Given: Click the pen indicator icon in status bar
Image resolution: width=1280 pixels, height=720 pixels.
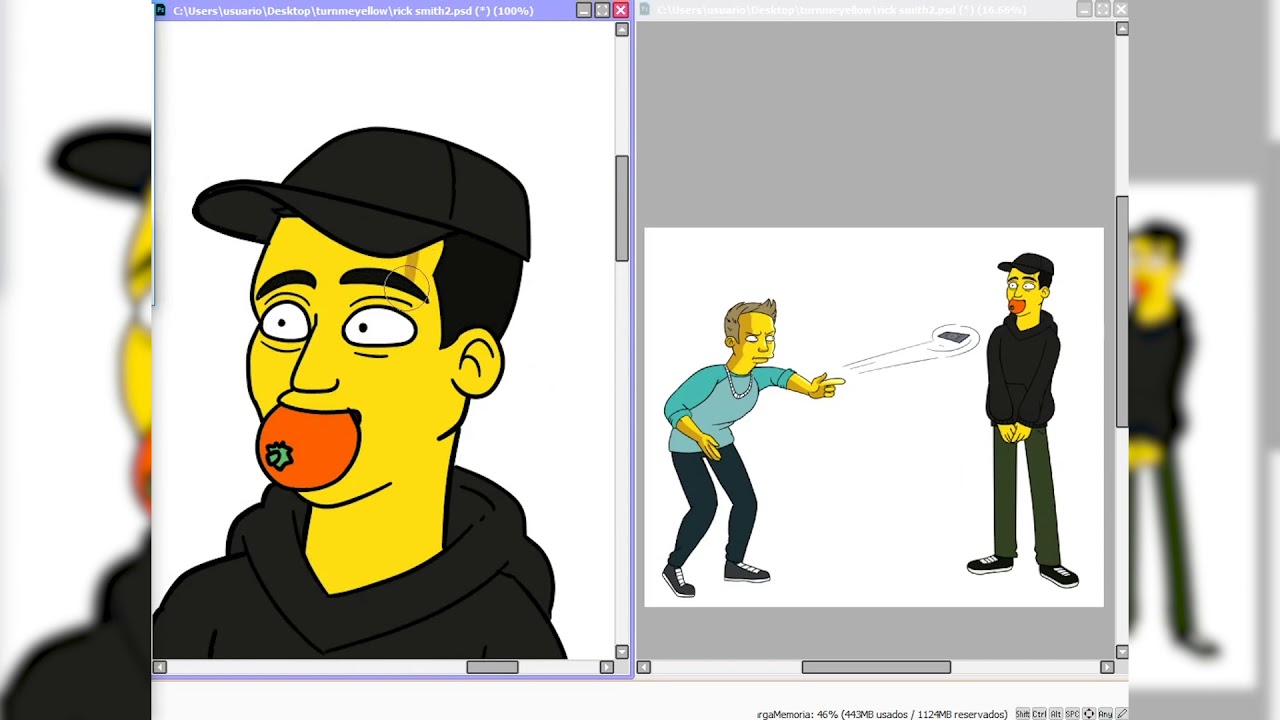Looking at the screenshot, I should click(x=1122, y=714).
